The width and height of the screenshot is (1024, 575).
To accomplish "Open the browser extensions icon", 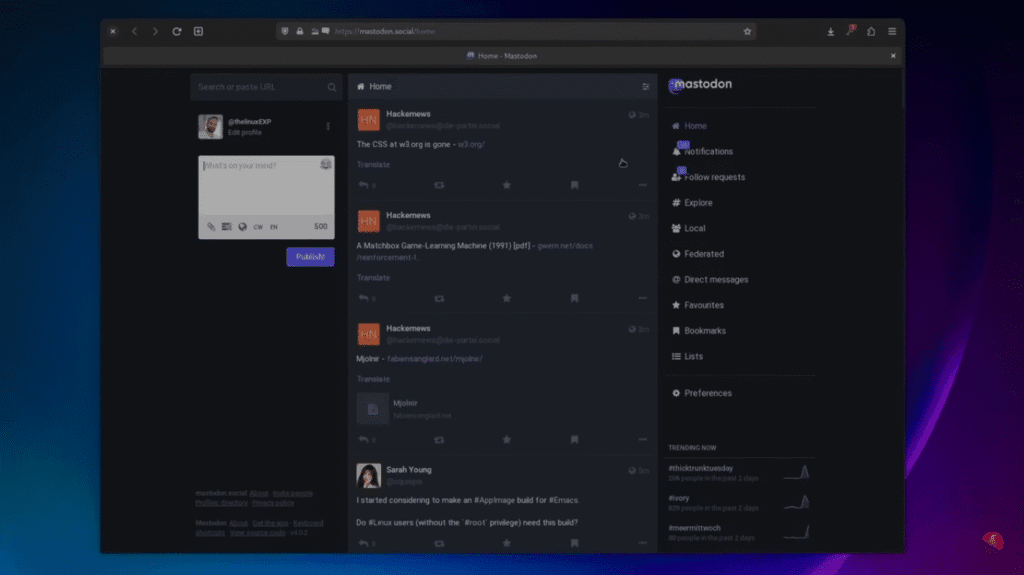I will [x=871, y=31].
